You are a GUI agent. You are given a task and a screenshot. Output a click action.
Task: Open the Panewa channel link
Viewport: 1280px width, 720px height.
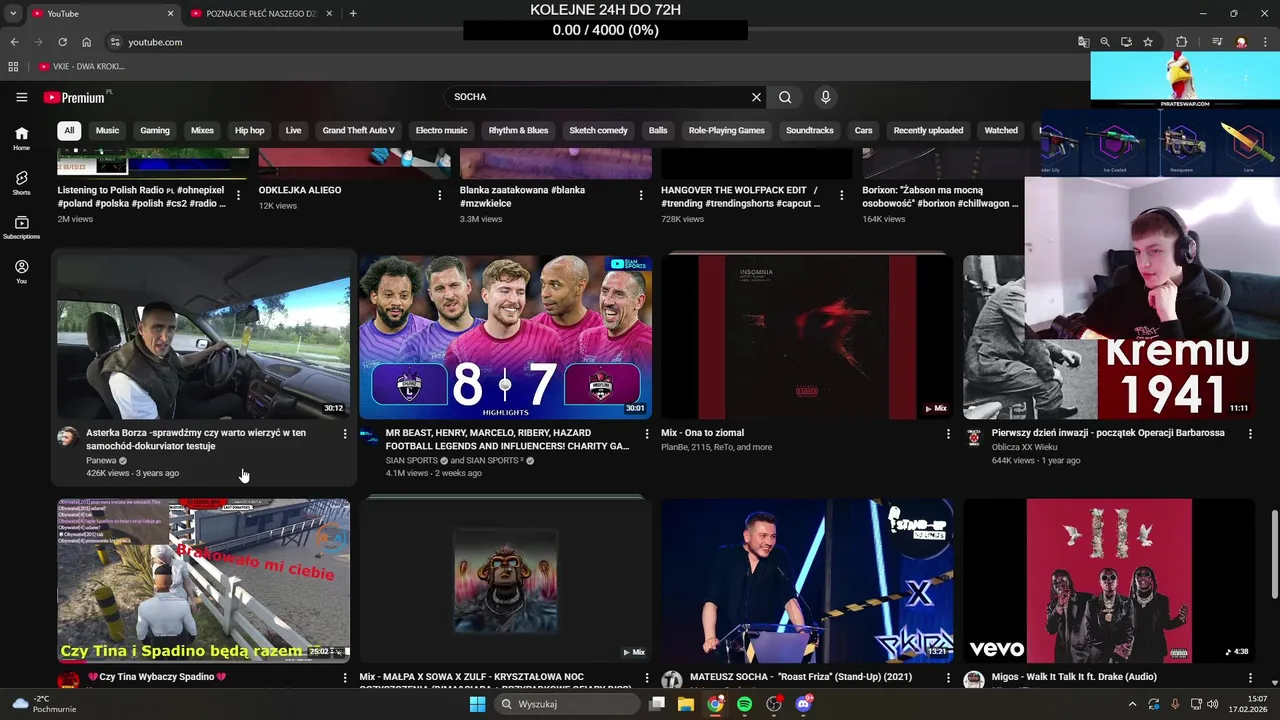101,461
